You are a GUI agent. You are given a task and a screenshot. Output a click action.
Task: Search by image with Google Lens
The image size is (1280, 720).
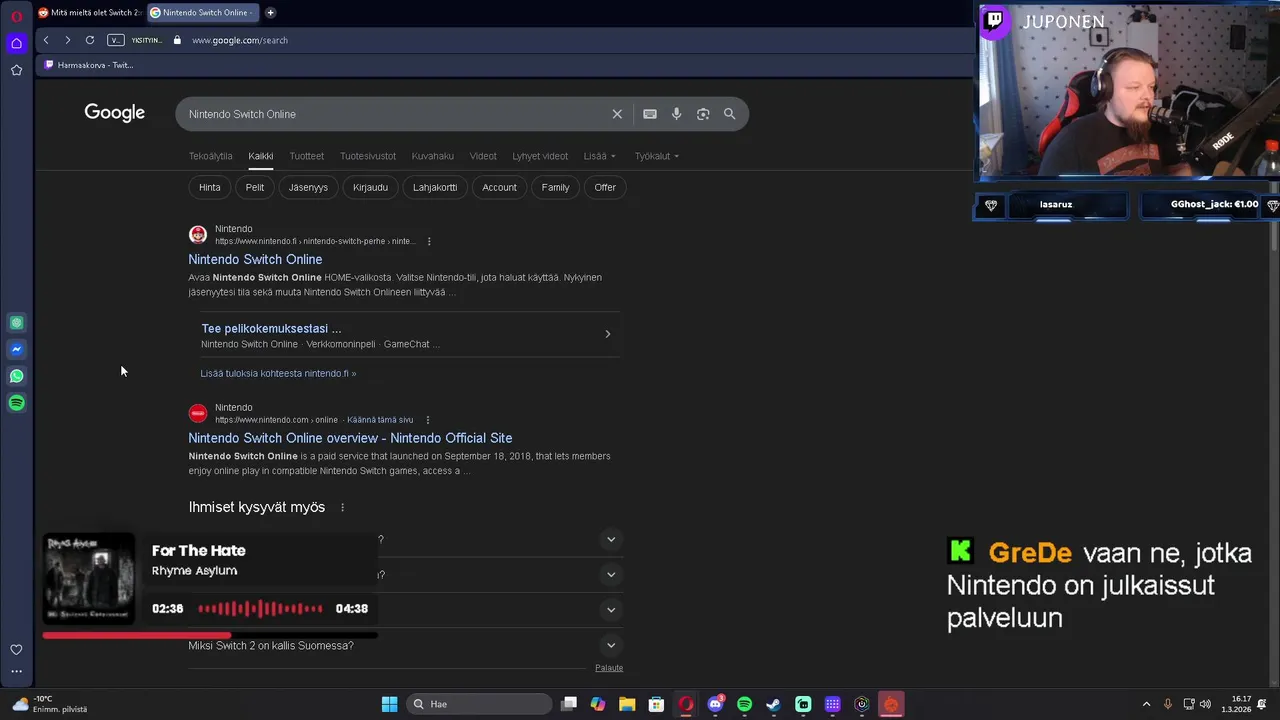pyautogui.click(x=703, y=114)
